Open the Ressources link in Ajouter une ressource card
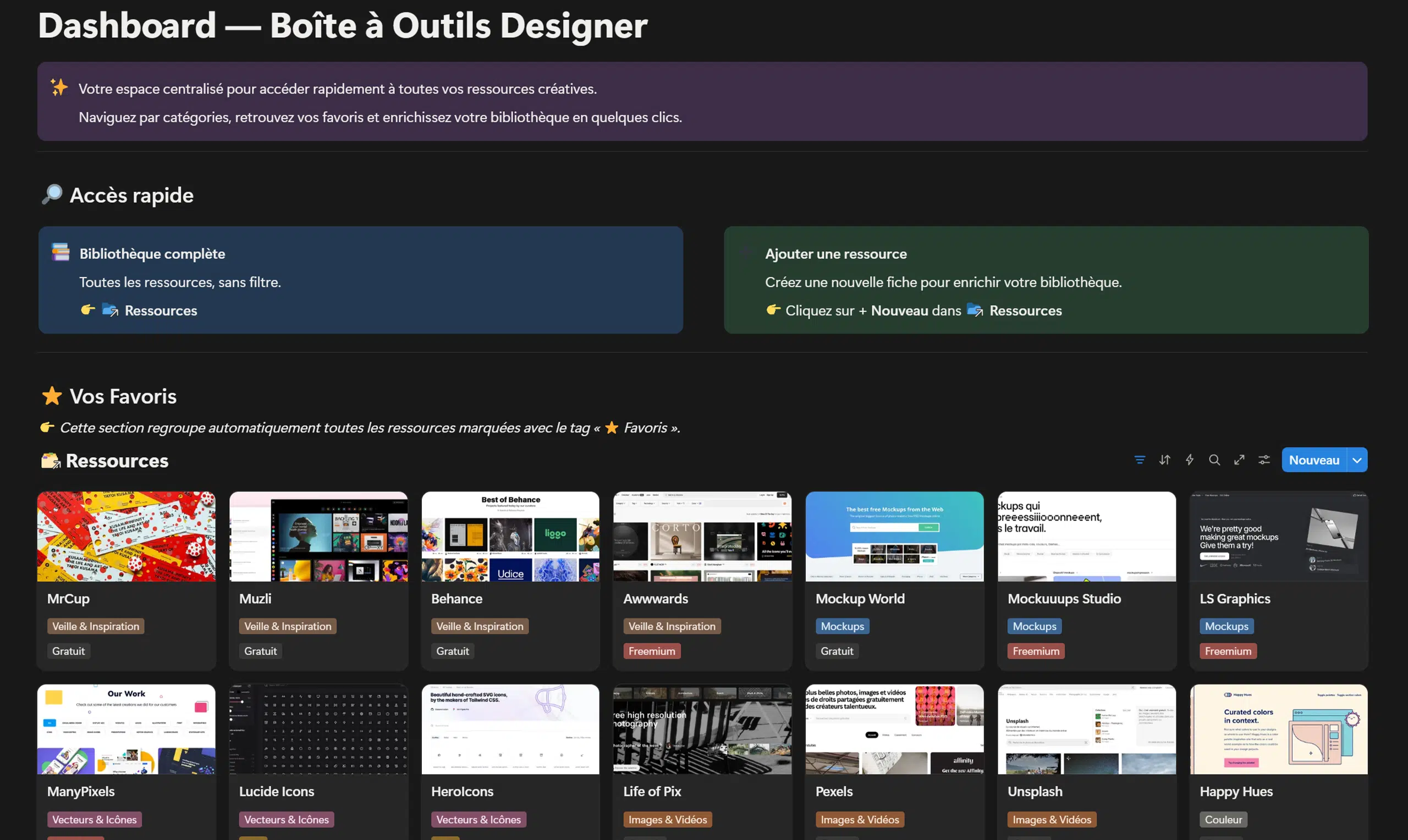 coord(1025,310)
